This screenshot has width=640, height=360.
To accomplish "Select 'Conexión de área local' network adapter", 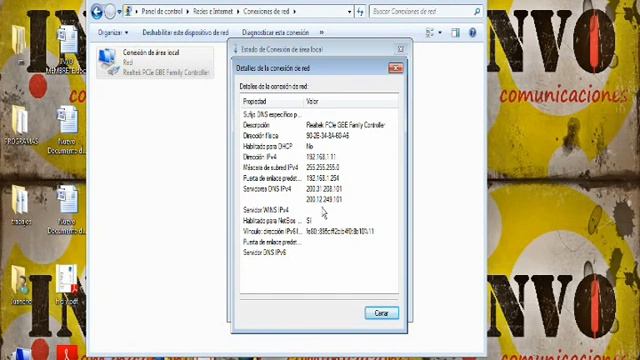I will [155, 62].
